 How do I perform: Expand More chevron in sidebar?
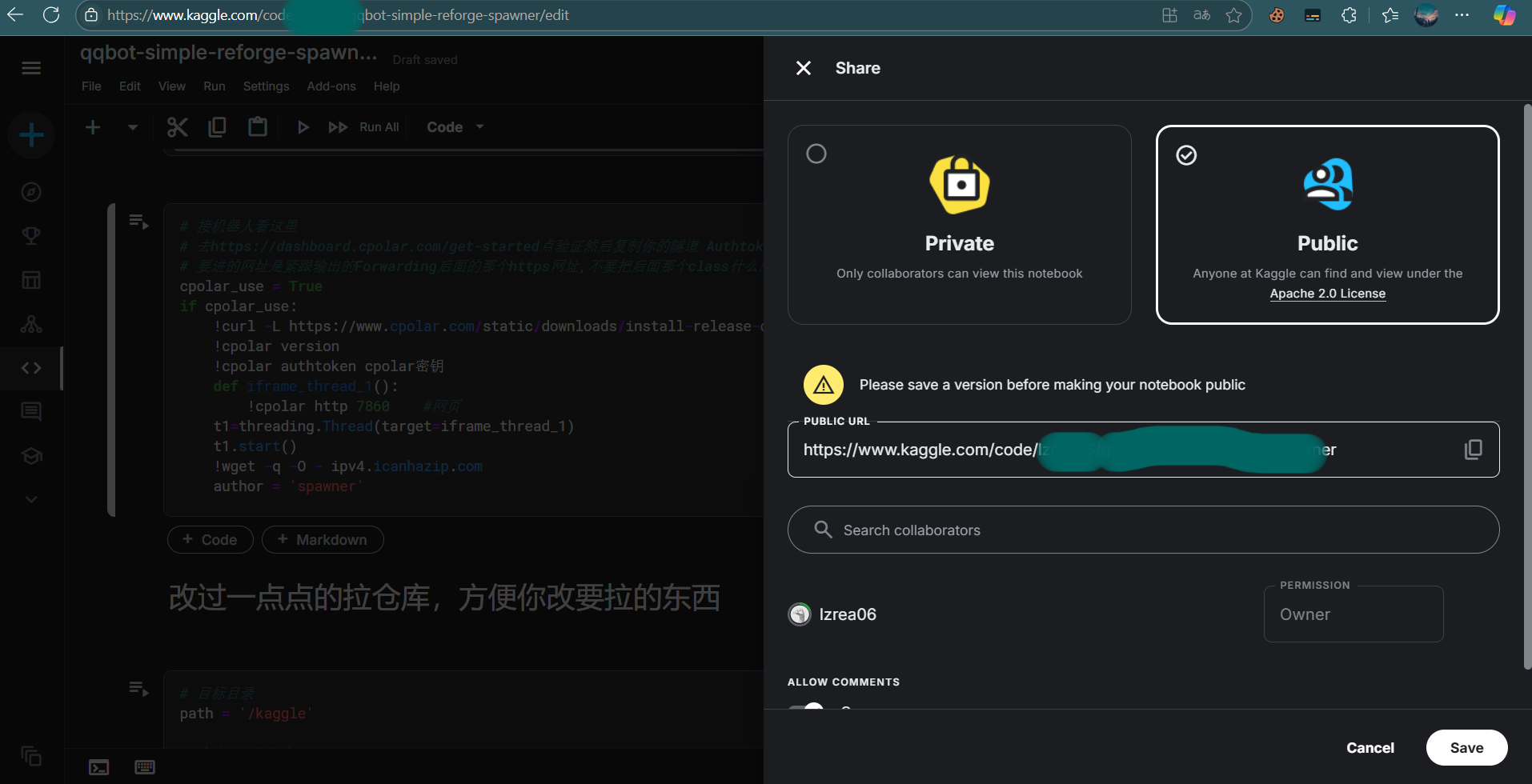click(x=31, y=499)
